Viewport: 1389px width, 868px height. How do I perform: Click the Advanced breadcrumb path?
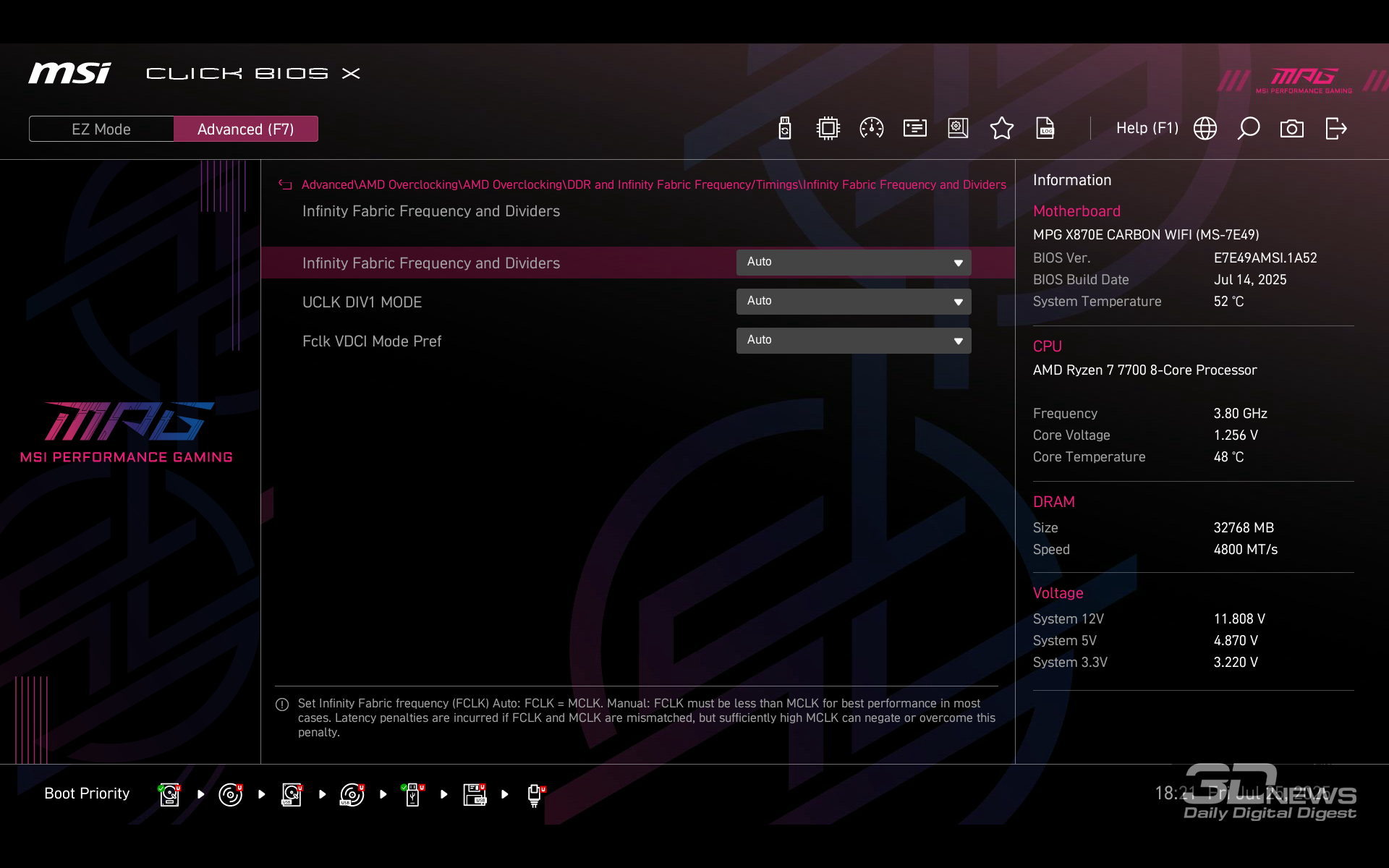tap(654, 185)
